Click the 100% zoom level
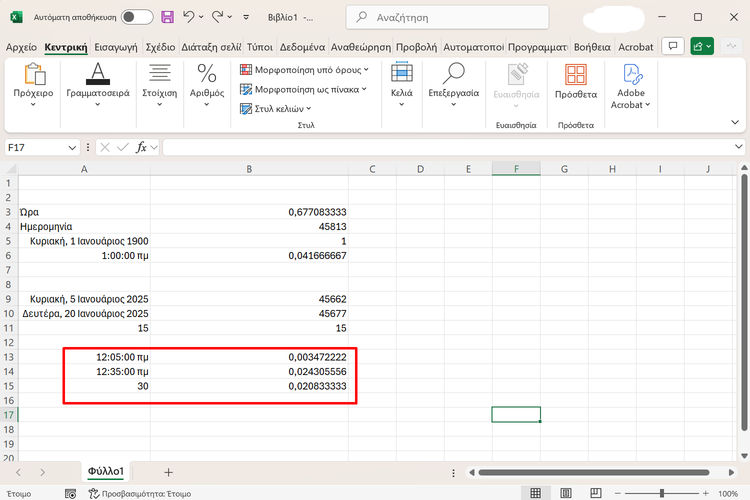 728,493
